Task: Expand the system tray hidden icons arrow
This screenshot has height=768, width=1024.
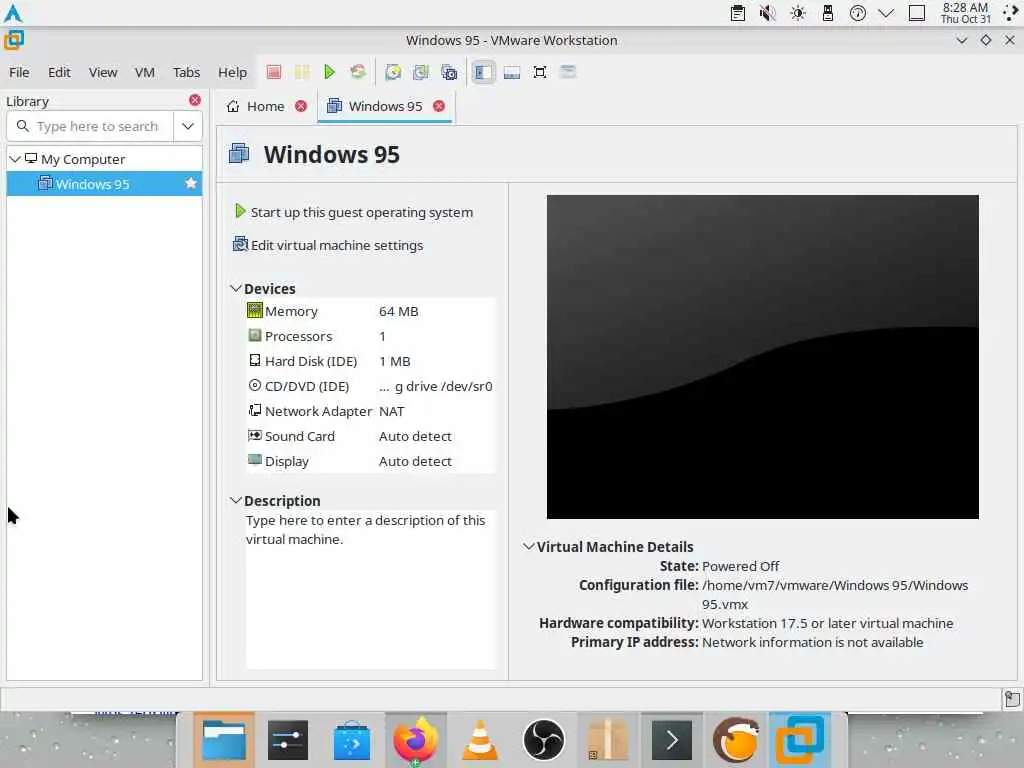Action: [886, 13]
